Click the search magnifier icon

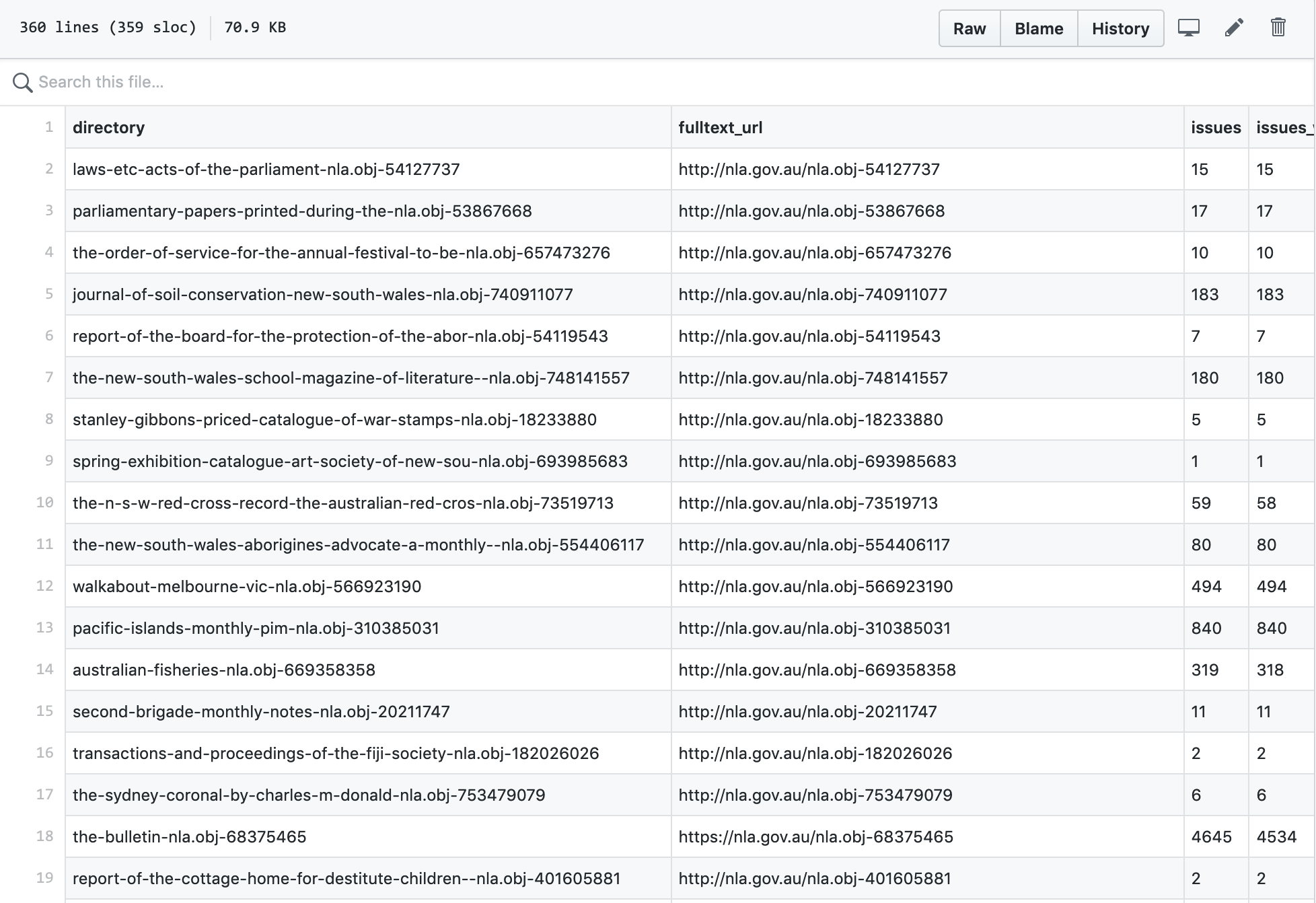[22, 83]
